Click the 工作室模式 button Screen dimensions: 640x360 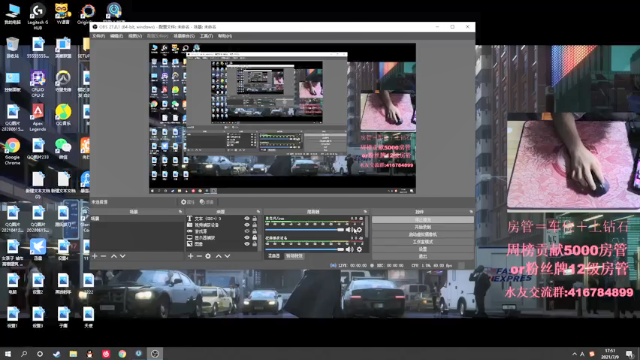coord(422,242)
